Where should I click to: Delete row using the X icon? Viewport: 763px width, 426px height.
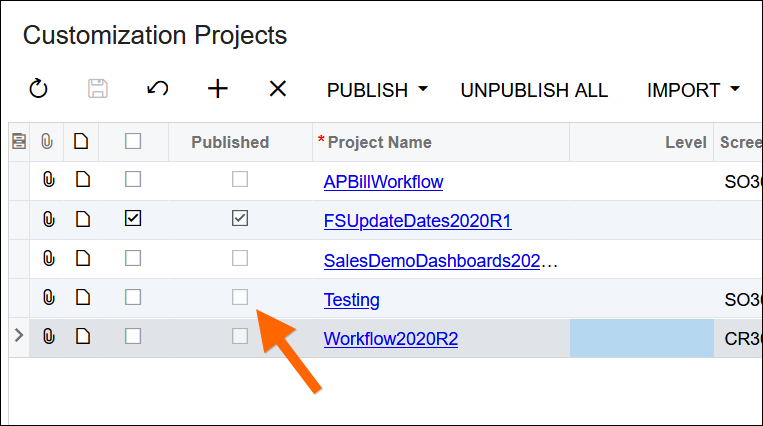pyautogui.click(x=278, y=89)
